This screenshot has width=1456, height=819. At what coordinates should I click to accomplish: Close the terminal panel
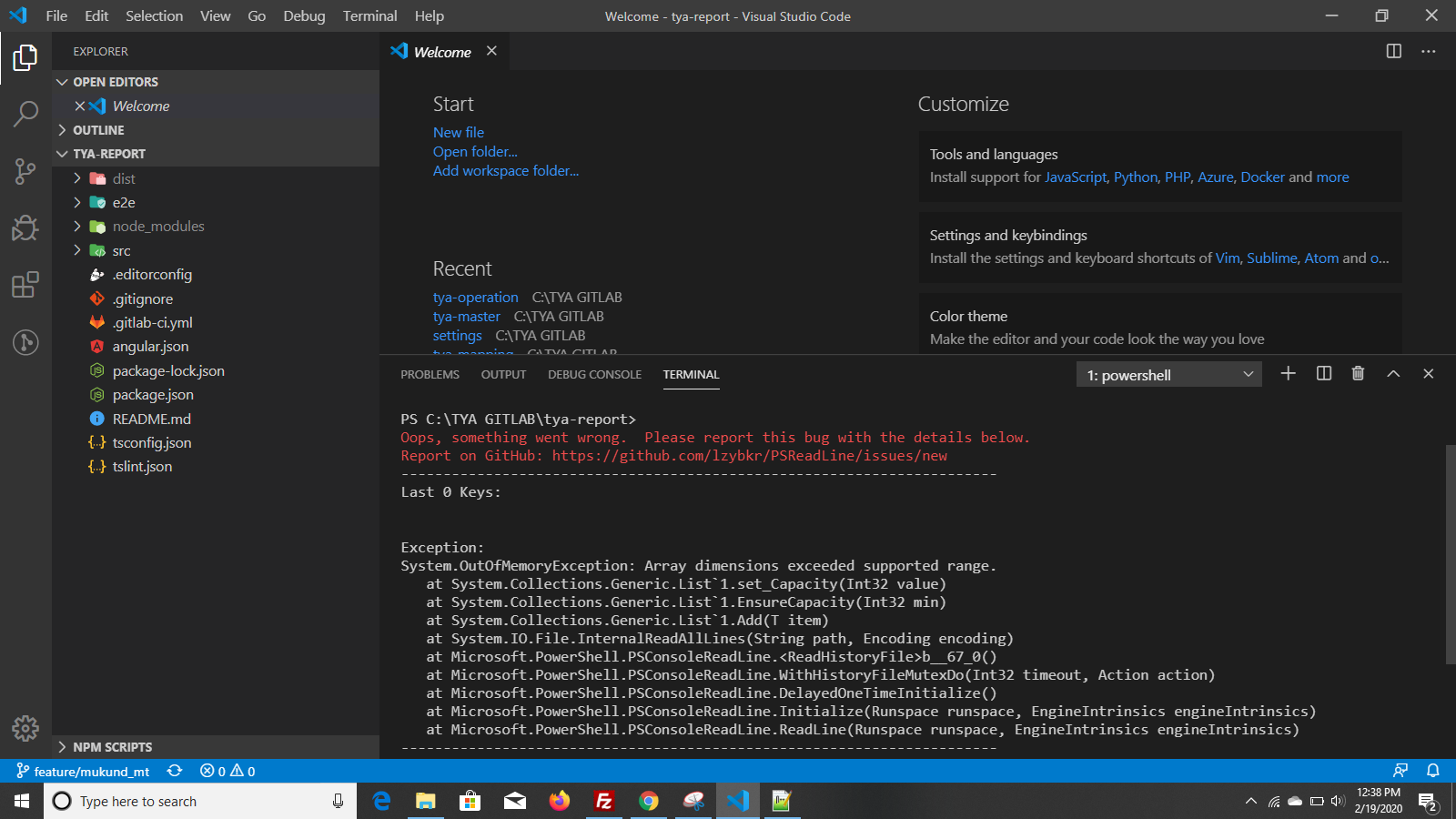1429,373
